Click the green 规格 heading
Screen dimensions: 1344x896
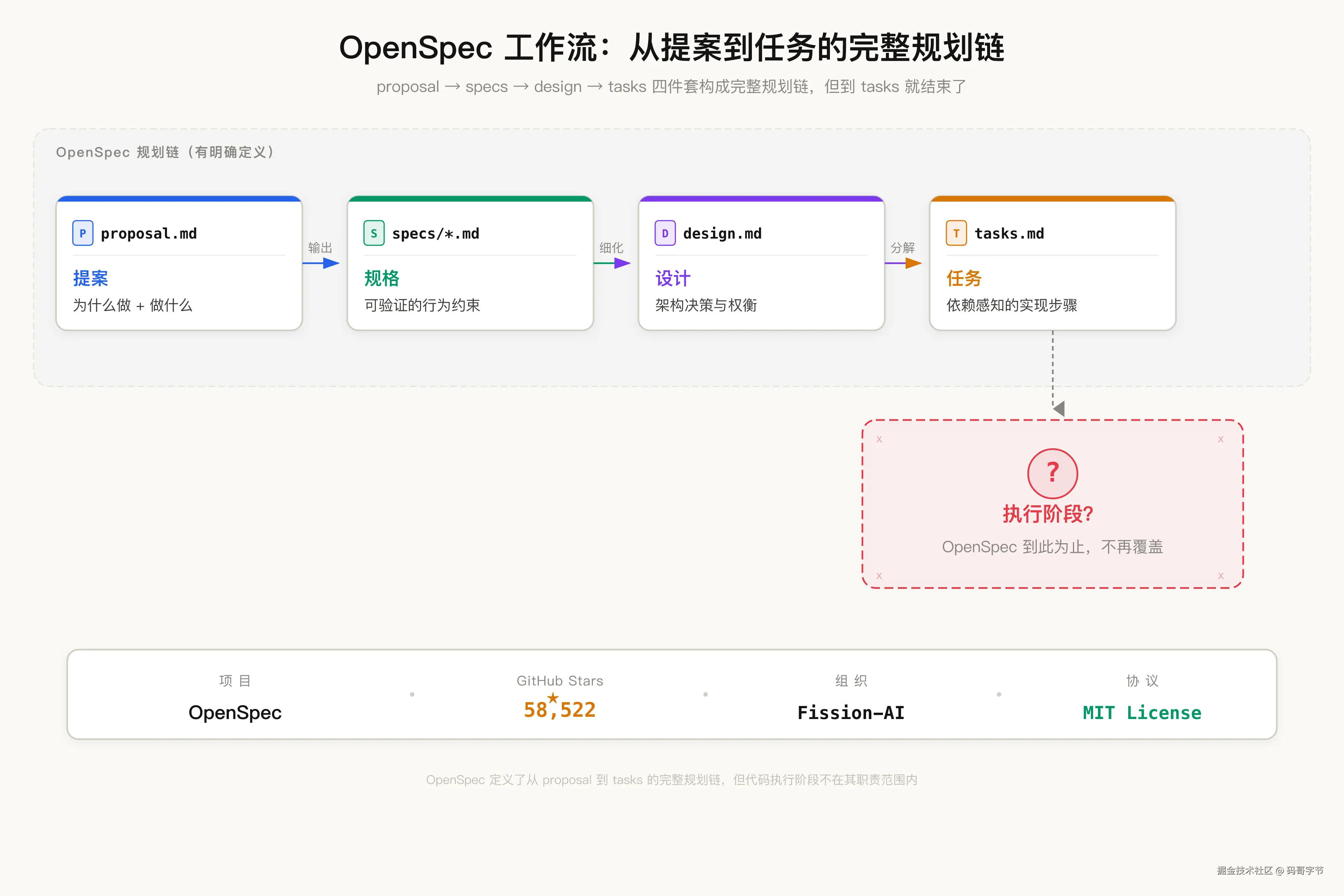point(382,278)
